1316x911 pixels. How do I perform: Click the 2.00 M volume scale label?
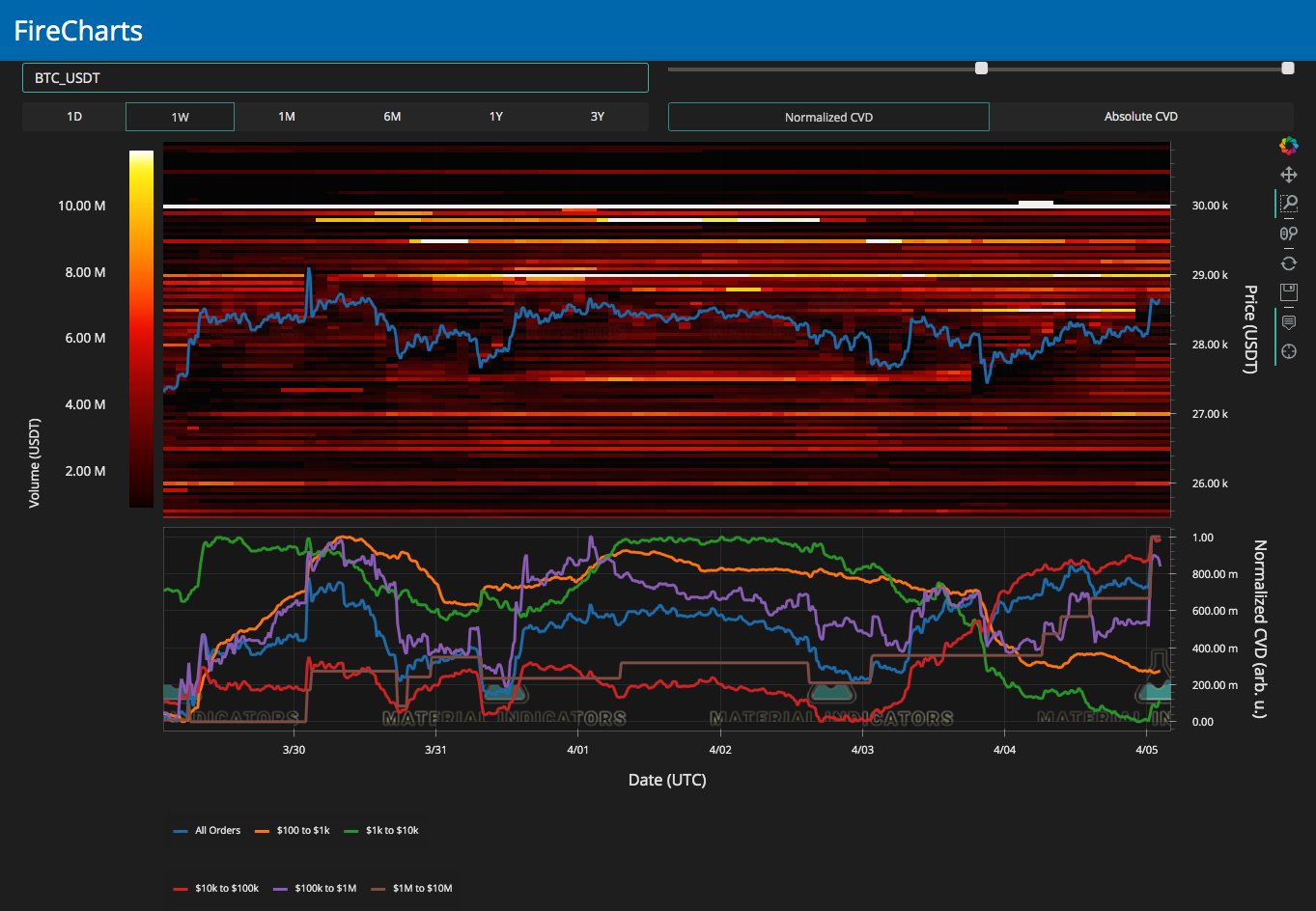click(x=85, y=471)
